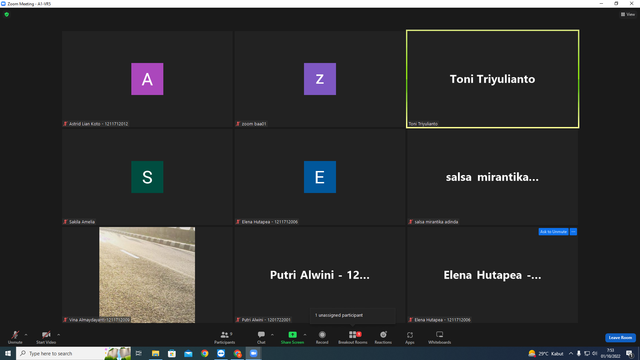Start Share Screen
Viewport: 640px width, 360px height.
click(292, 337)
